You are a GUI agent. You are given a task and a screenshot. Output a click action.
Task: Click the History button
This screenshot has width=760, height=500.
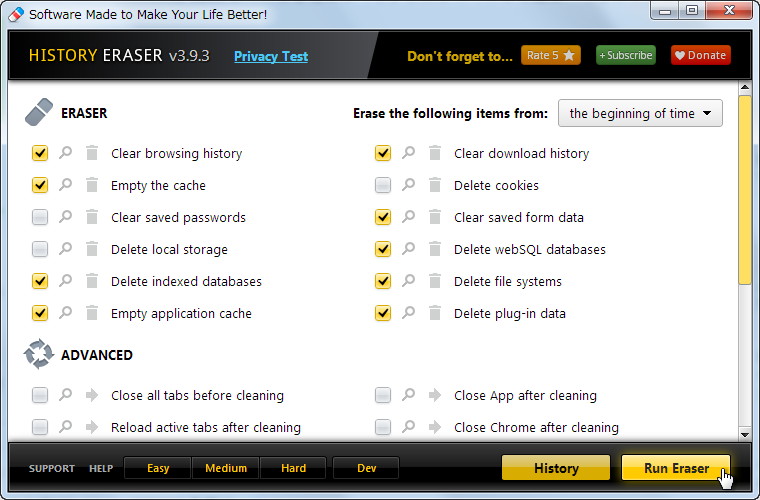[x=556, y=468]
